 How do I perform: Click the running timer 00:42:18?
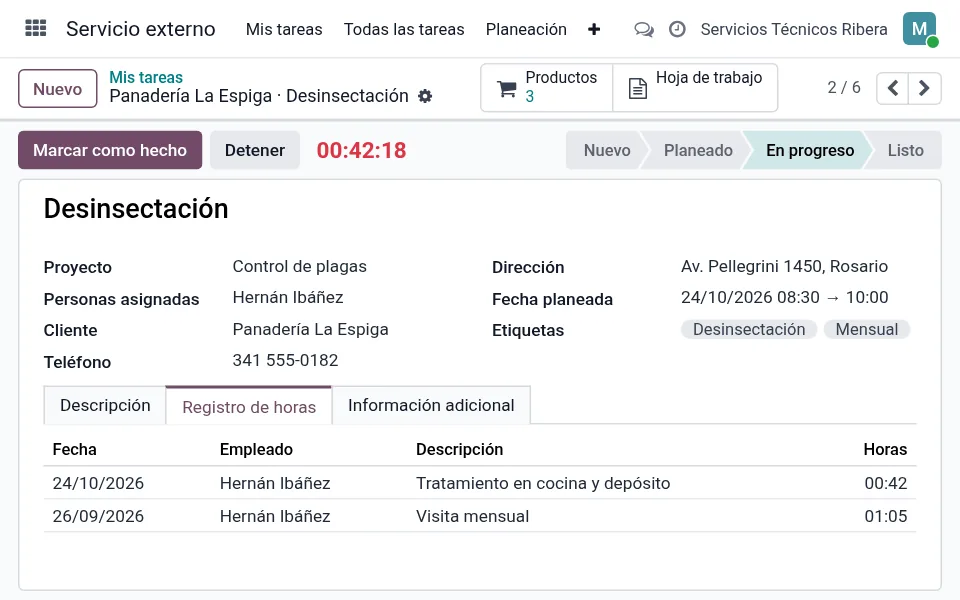click(x=361, y=150)
